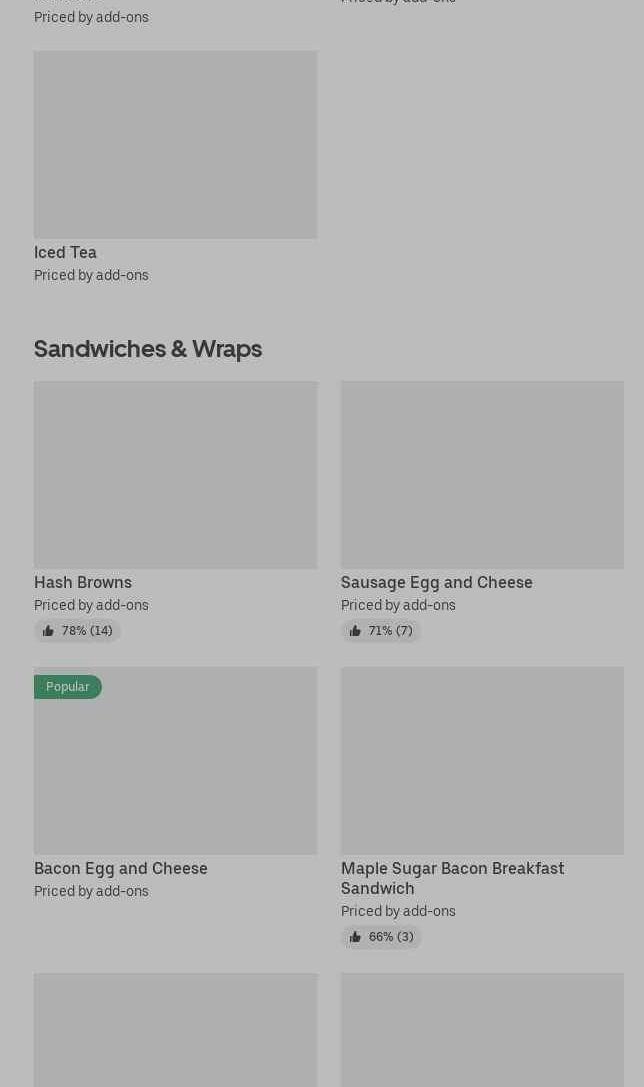This screenshot has width=644, height=1087.
Task: Open the Hash Browns item photo
Action: pos(175,474)
